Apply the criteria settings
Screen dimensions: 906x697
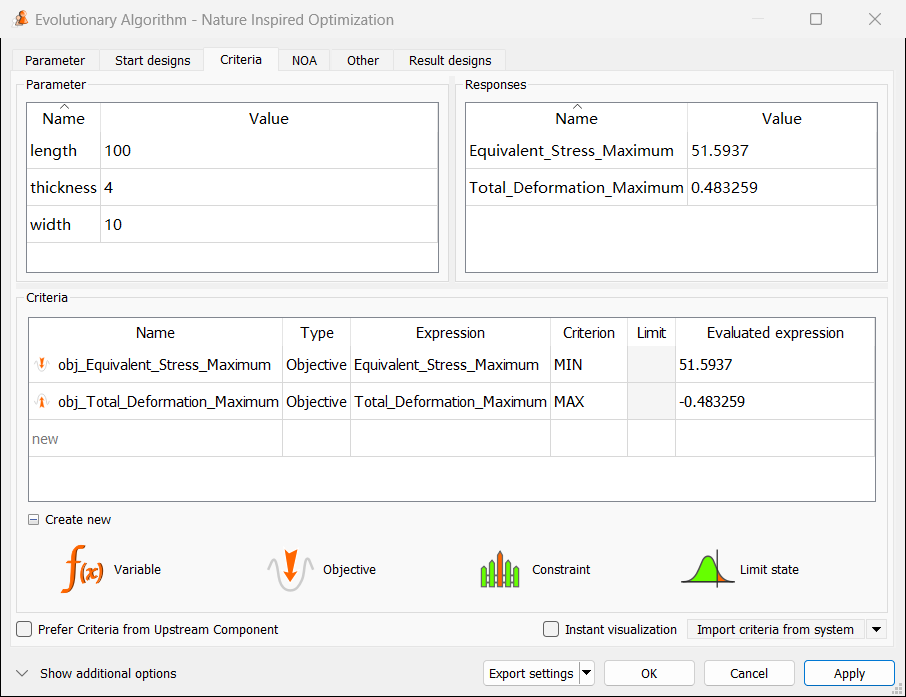click(849, 673)
